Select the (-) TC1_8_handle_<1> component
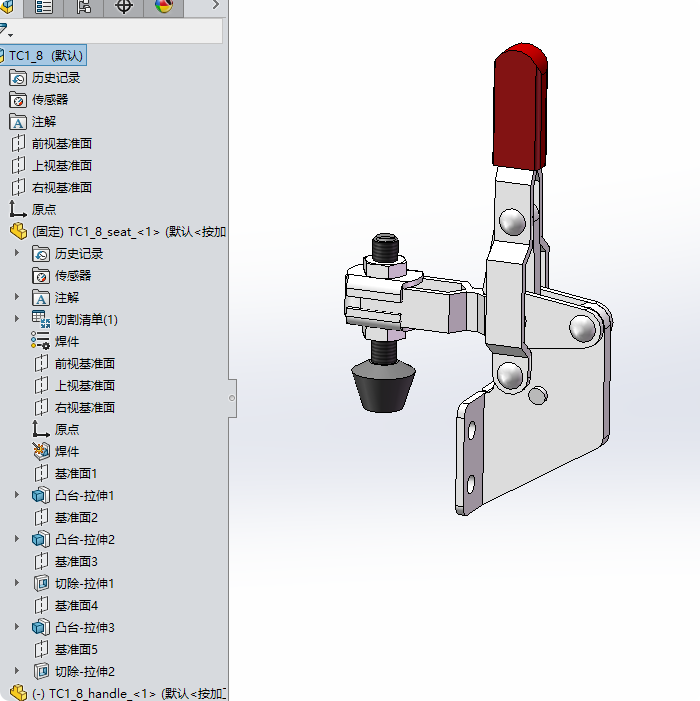Screen dimensions: 700x701 (129, 693)
